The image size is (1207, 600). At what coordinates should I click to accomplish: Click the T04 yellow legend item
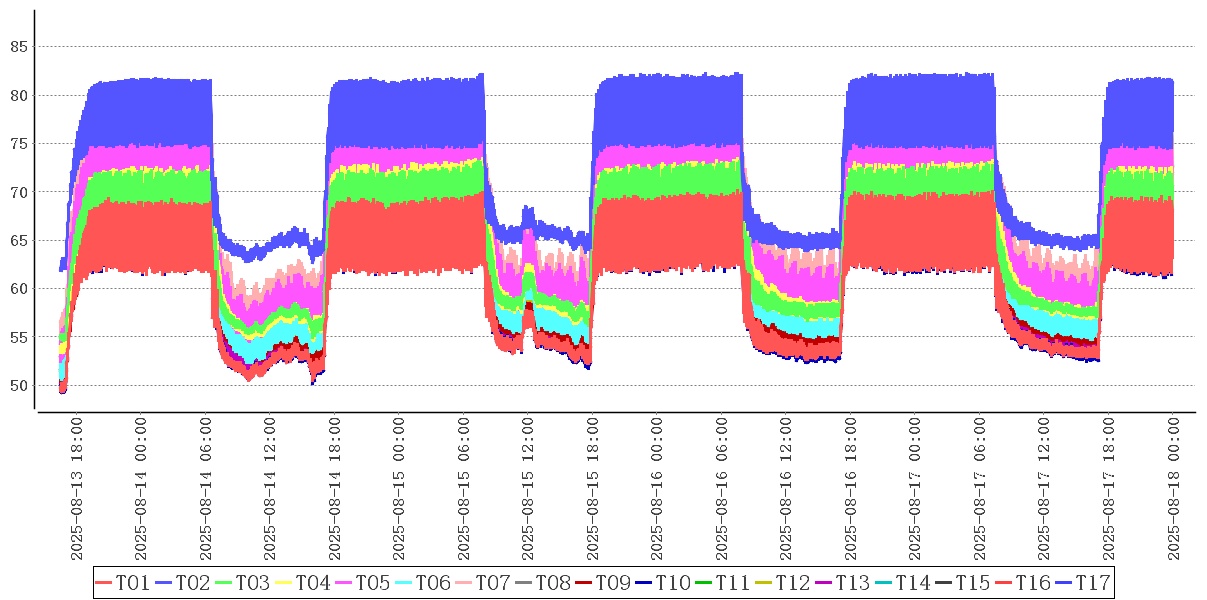click(303, 583)
